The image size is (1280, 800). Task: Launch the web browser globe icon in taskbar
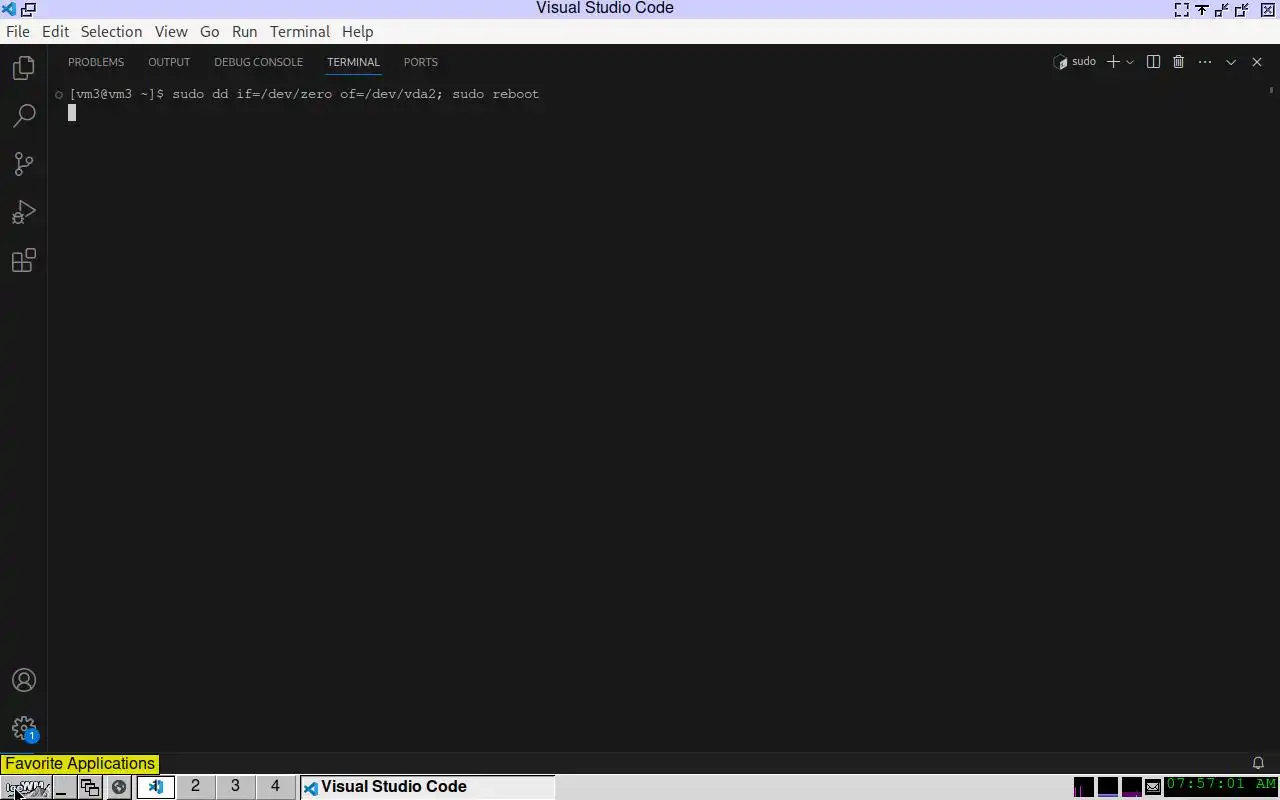(x=119, y=787)
